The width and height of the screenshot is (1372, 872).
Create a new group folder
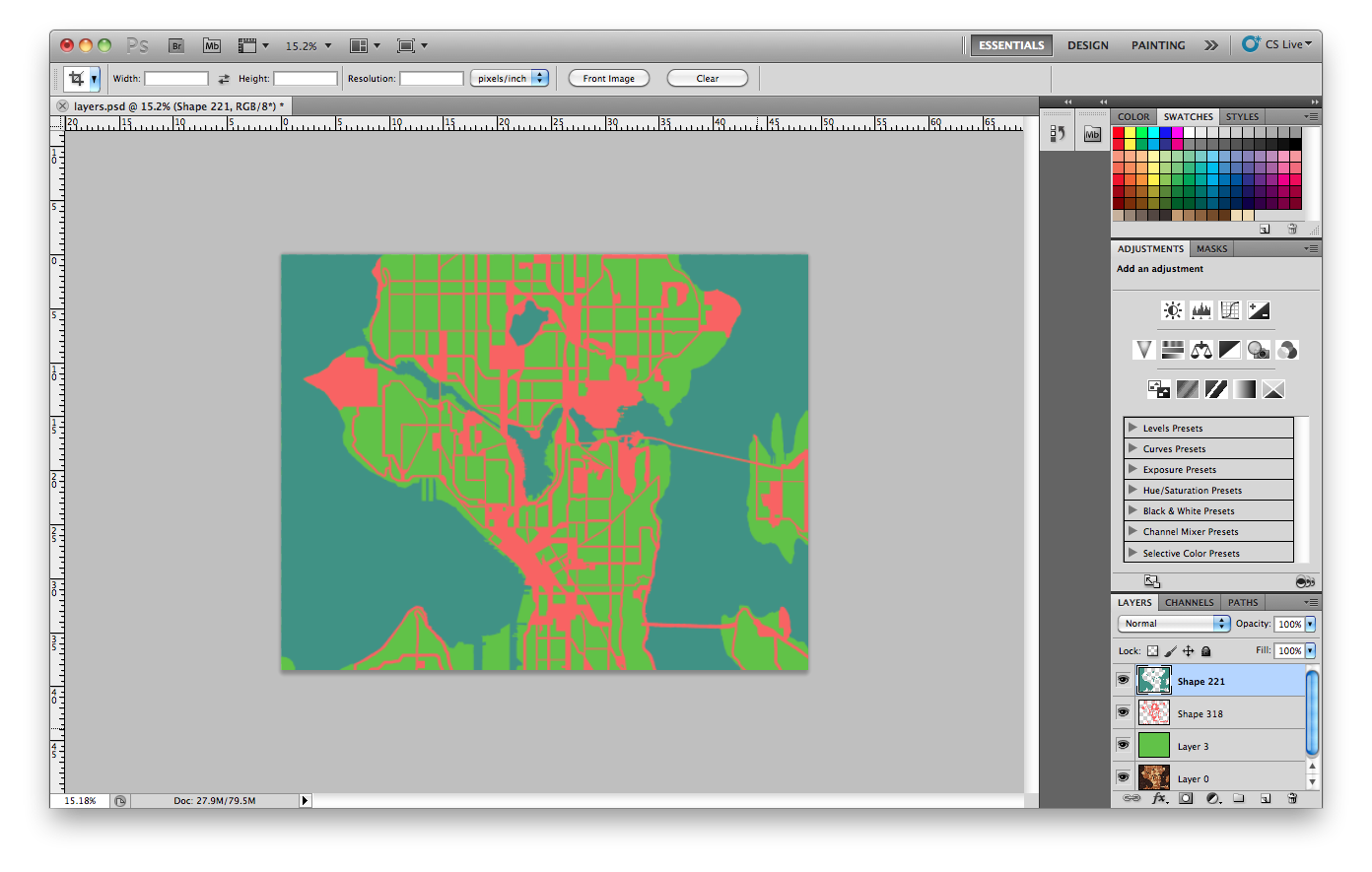click(x=1239, y=798)
